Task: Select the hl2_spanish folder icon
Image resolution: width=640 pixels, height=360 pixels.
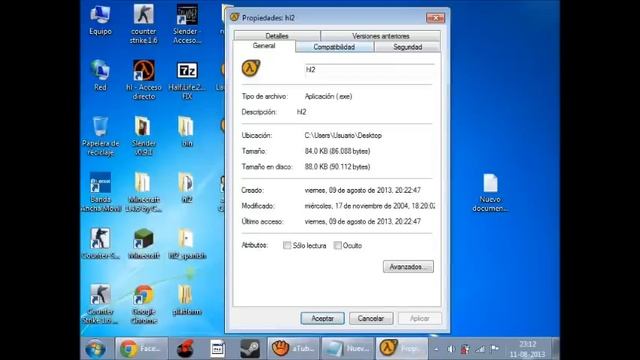Action: 187,244
